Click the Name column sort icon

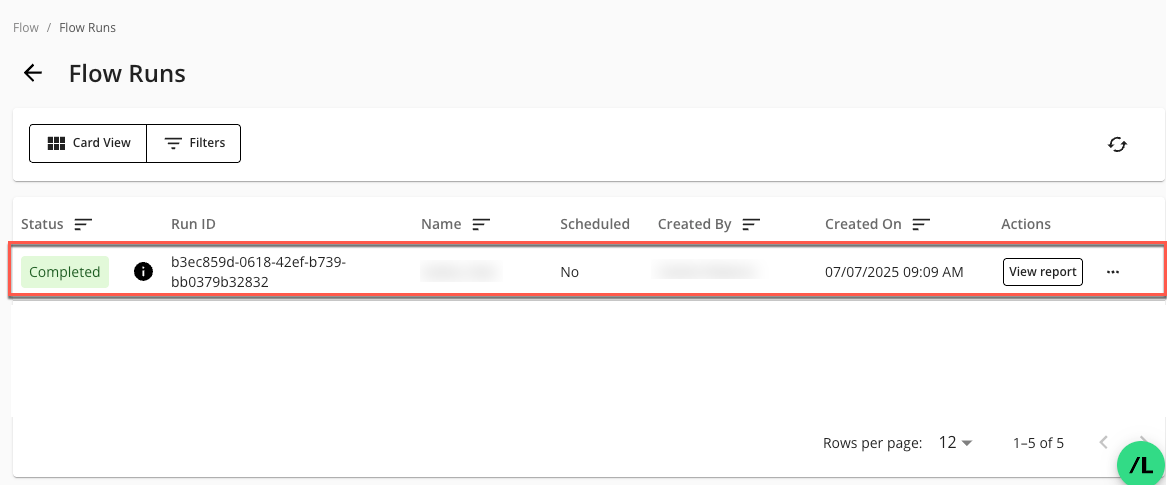pos(481,224)
